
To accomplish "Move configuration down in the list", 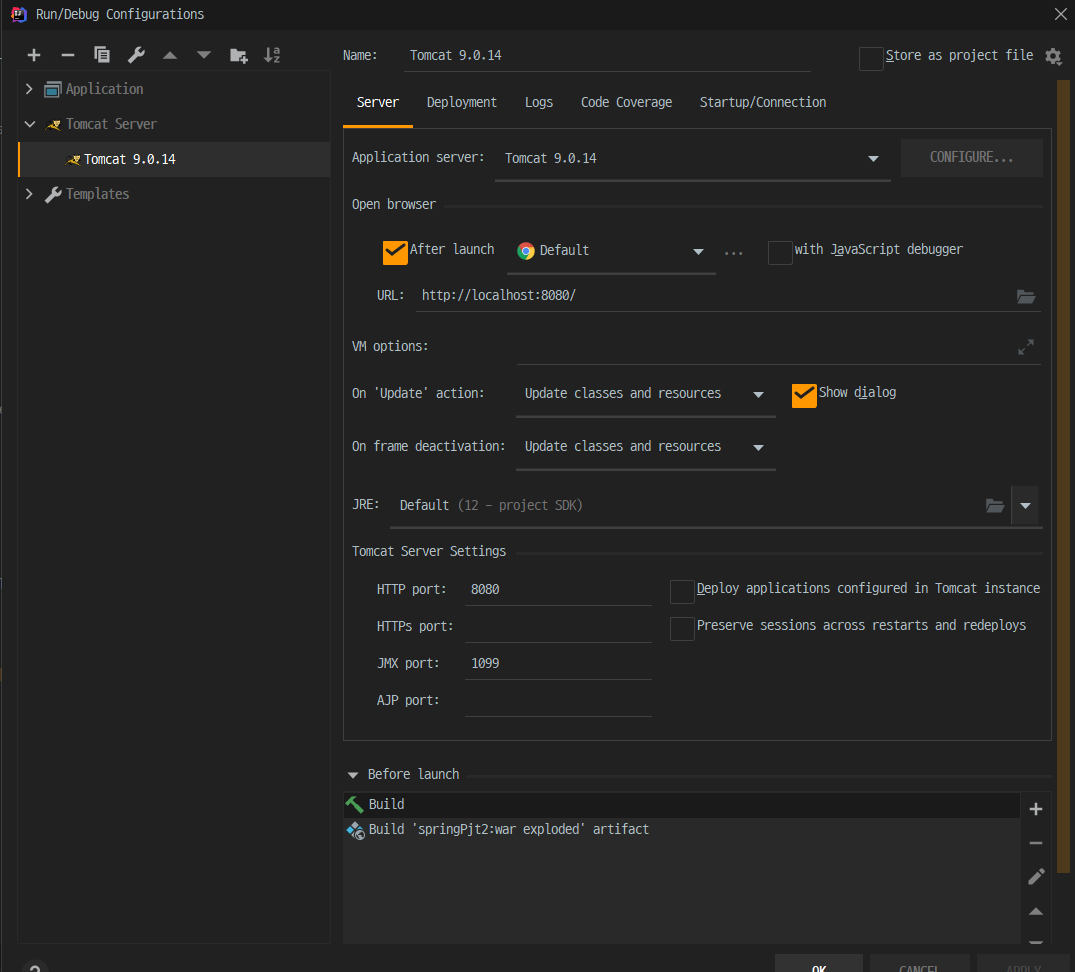I will [204, 56].
